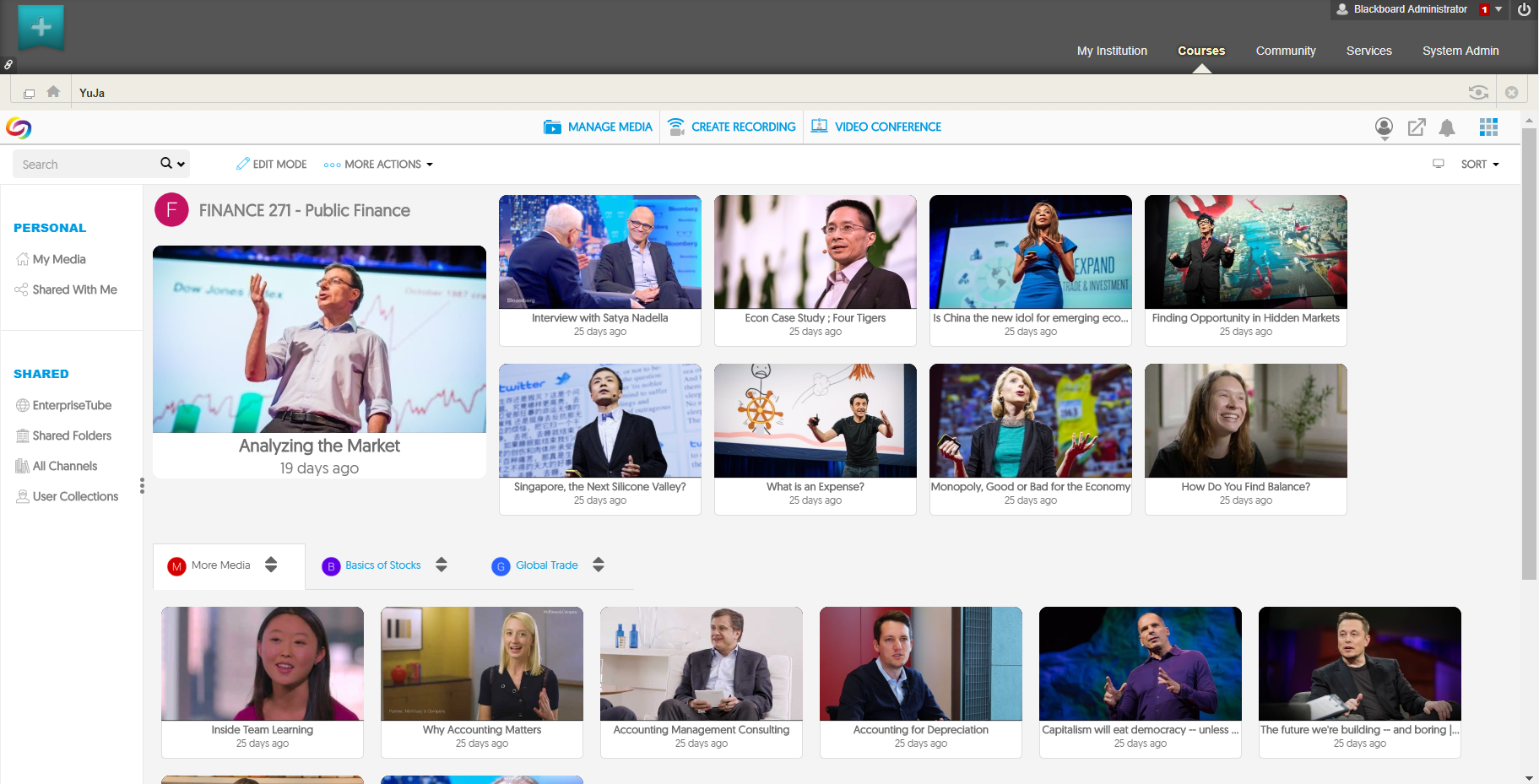
Task: Click the red notification count badge
Action: tap(1484, 10)
